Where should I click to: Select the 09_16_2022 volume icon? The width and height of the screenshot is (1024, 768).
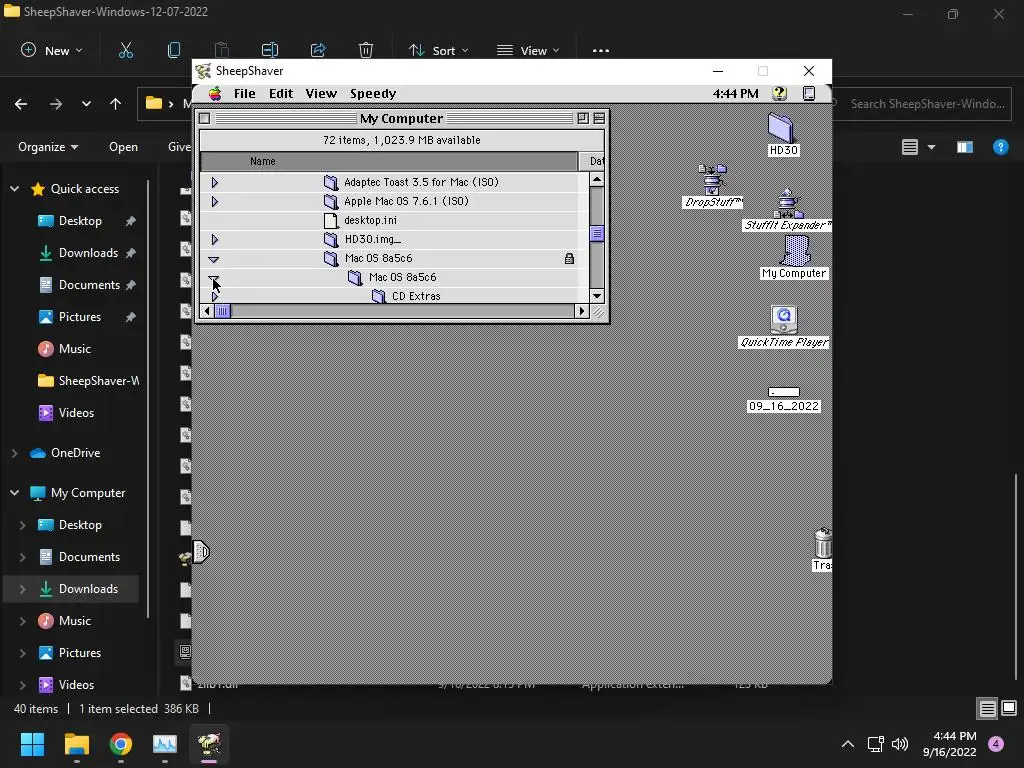(x=784, y=392)
